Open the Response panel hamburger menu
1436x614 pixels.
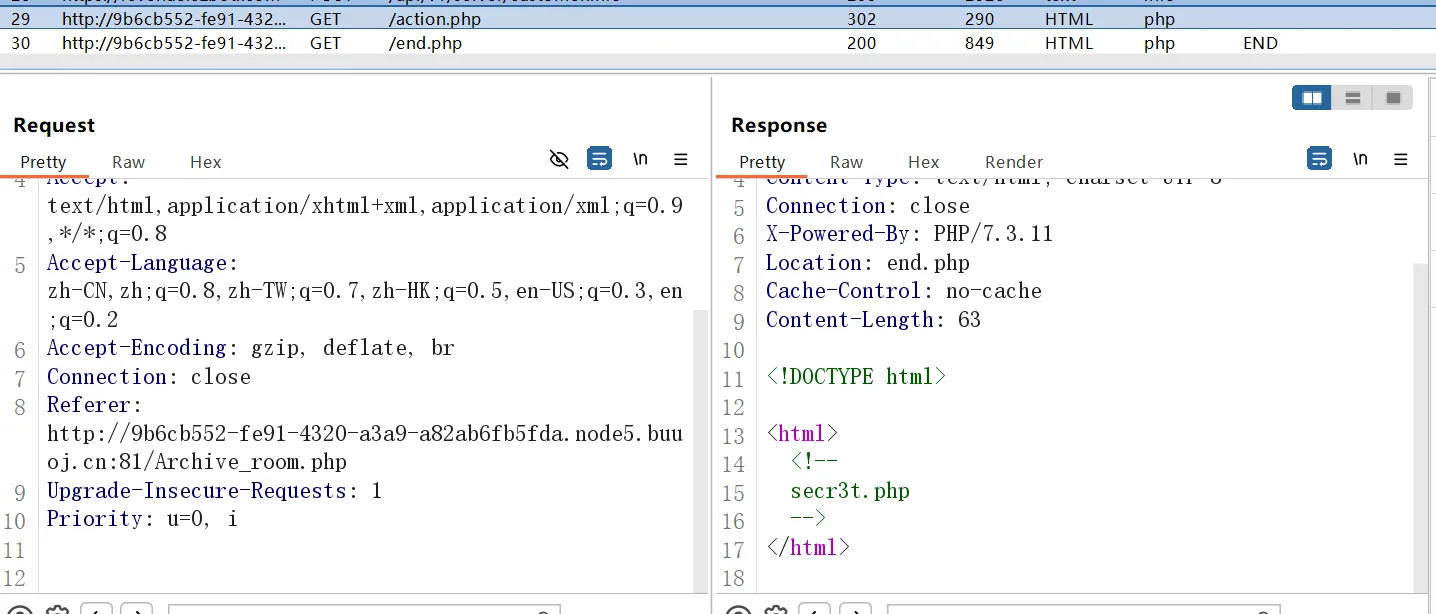[1401, 159]
